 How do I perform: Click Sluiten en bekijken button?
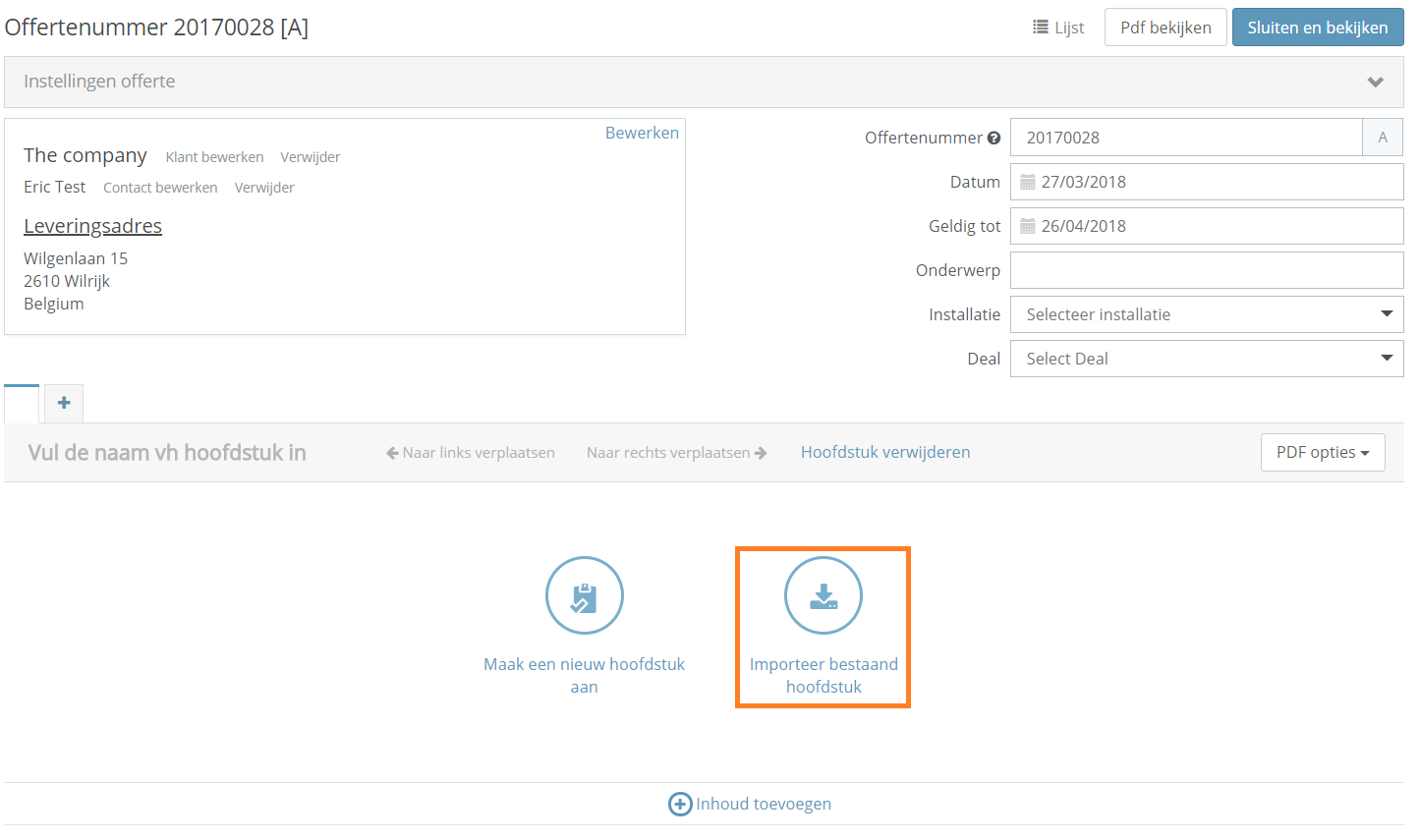tap(1318, 28)
